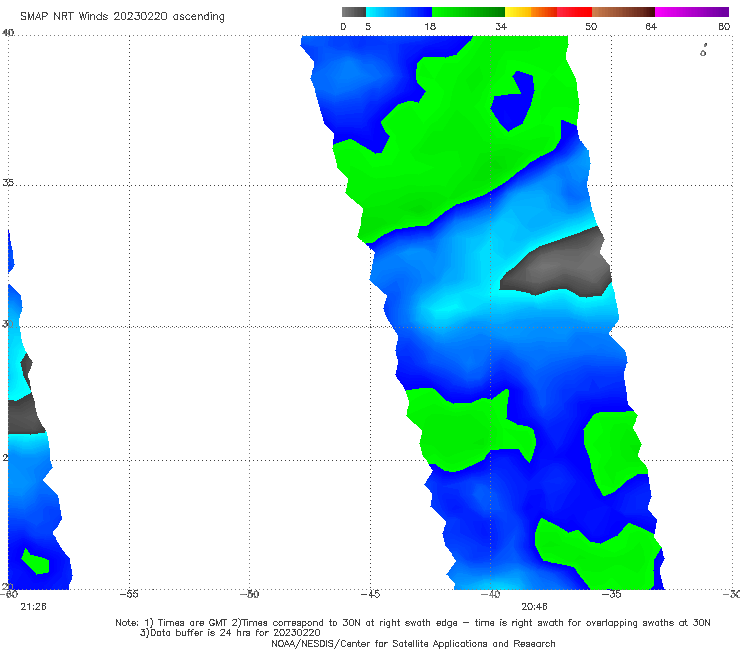This screenshot has height=650, width=740.
Task: Click the latitude label '35' on left axis
Action: point(8,183)
